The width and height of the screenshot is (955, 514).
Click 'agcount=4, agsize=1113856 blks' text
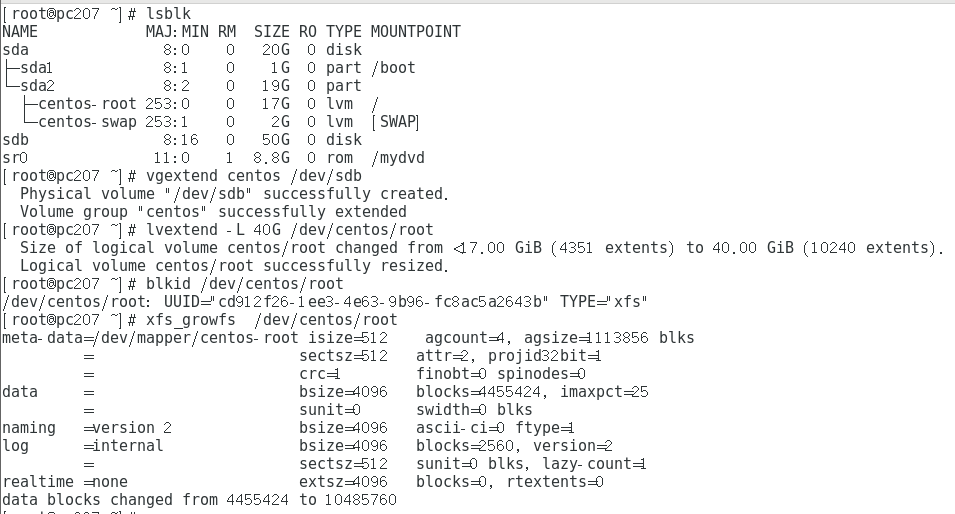(x=559, y=338)
